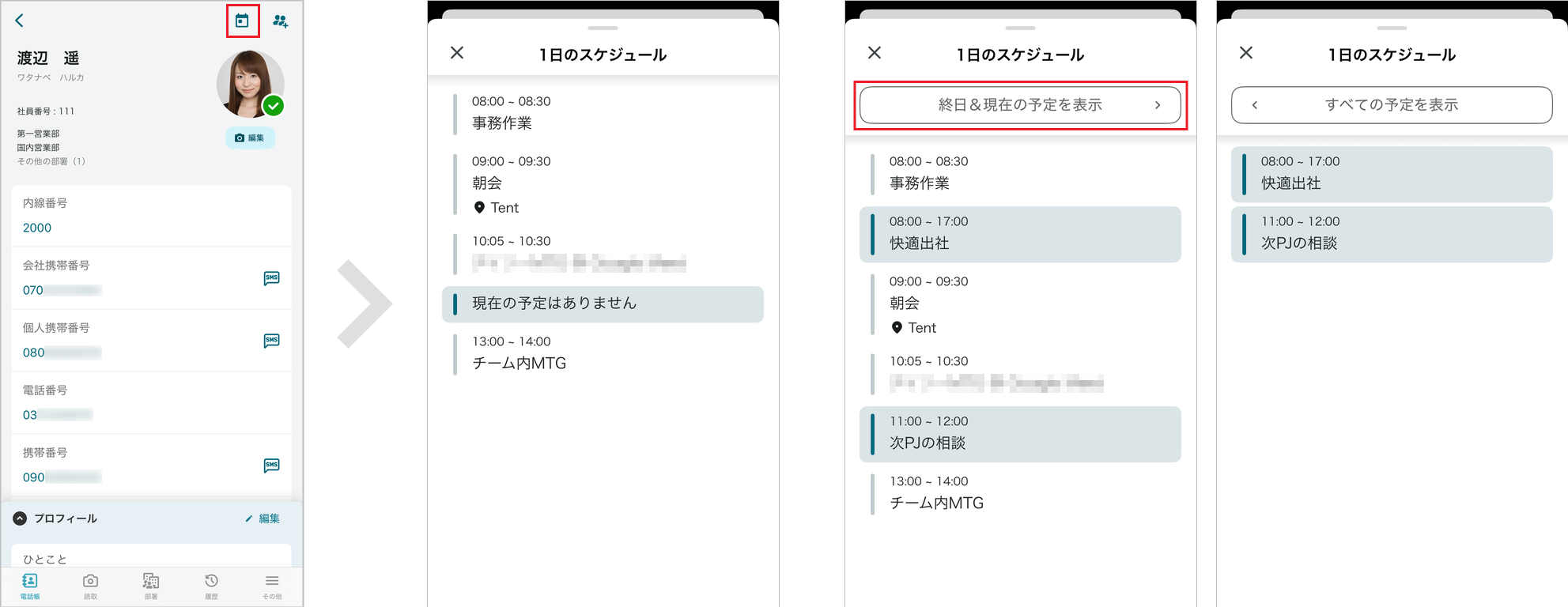Send SMS to the 会社携帯番号 number
Image resolution: width=1568 pixels, height=607 pixels.
click(271, 278)
